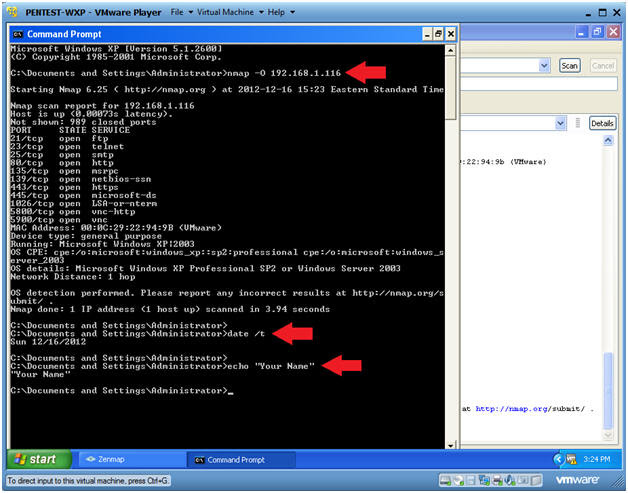Close the Zenmap window

[613, 32]
